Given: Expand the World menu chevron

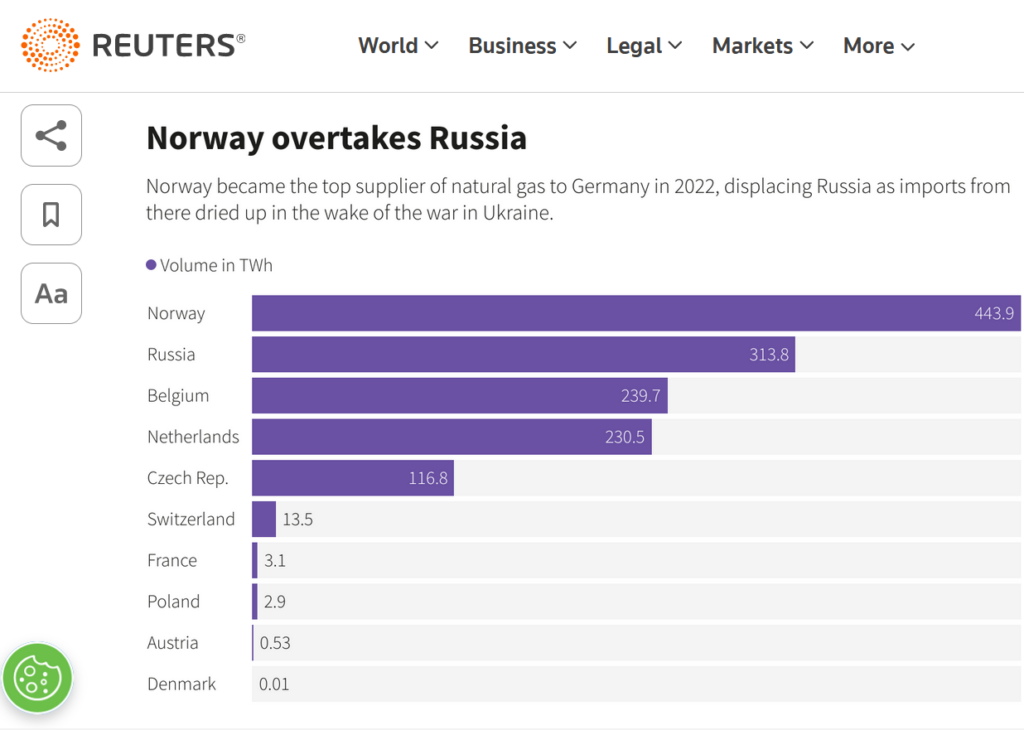Looking at the screenshot, I should click(x=432, y=45).
